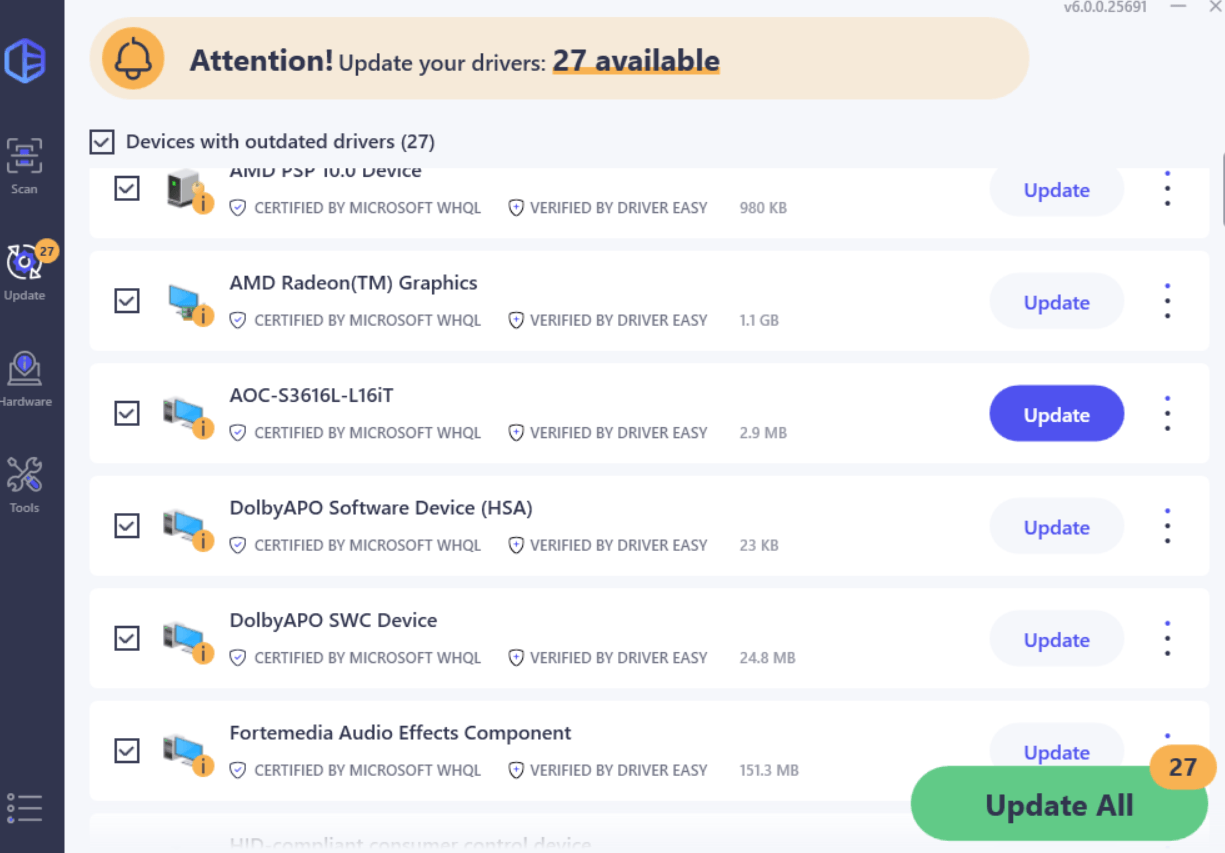Uncheck the AMD Radeon(TM) Graphics checkbox

[x=127, y=301]
